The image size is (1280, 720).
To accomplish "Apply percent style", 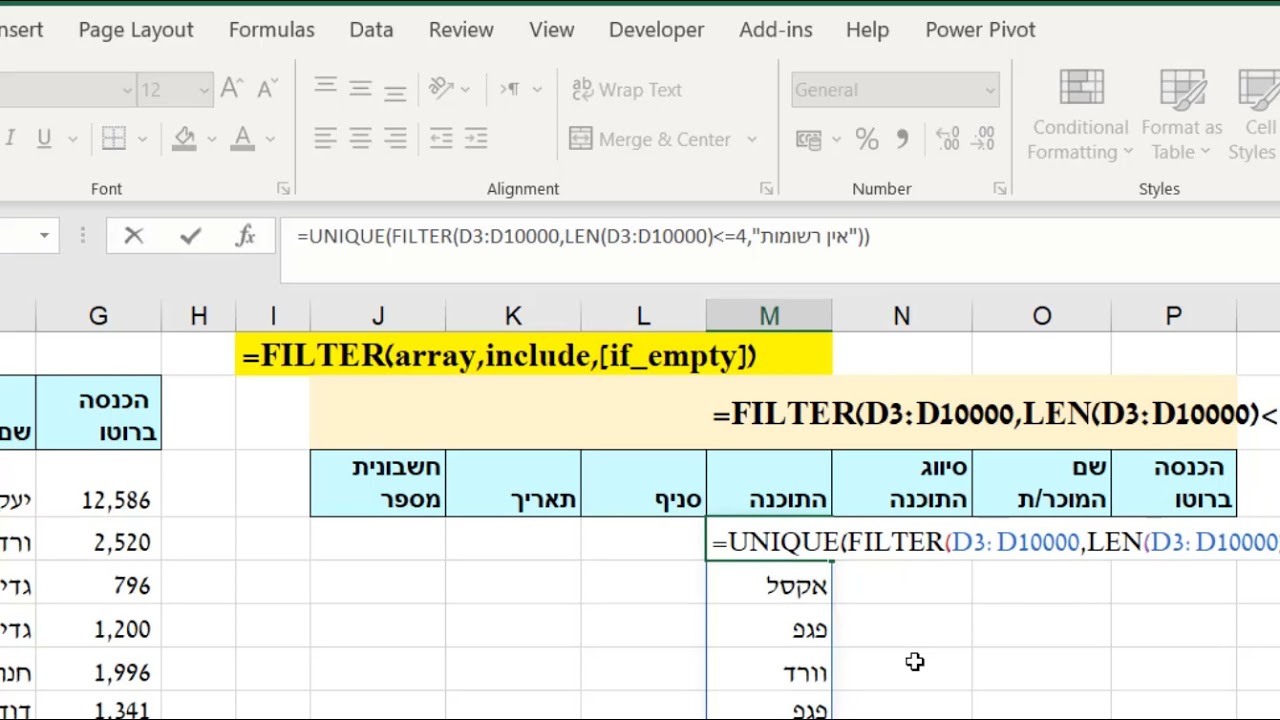I will [x=867, y=139].
